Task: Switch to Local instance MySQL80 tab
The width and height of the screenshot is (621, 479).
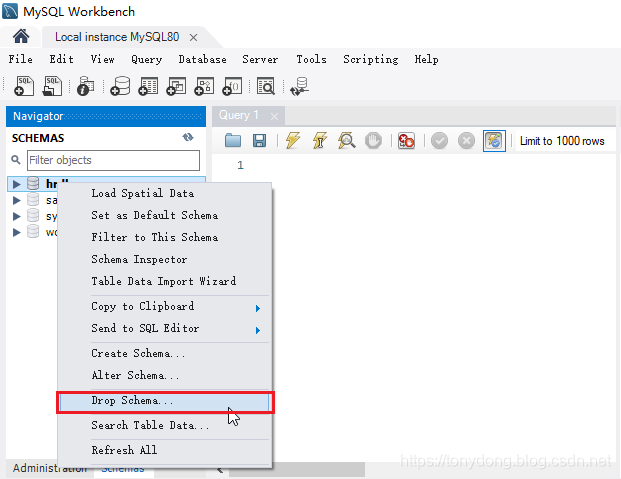Action: 117,37
